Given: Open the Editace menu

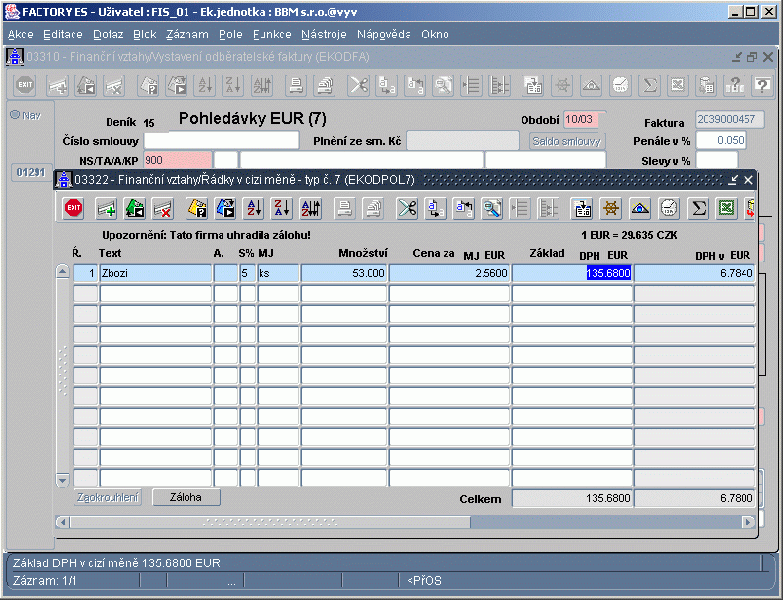Looking at the screenshot, I should [x=63, y=34].
